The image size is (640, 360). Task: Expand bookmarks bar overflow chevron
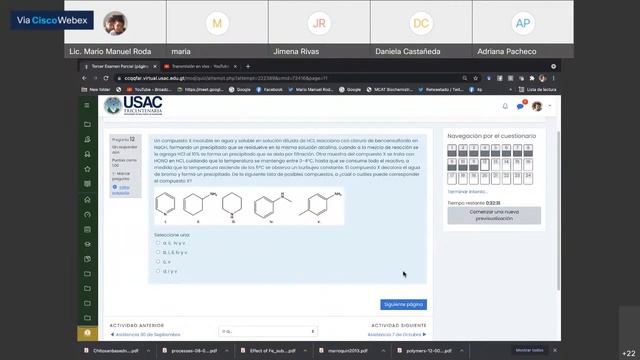click(510, 89)
